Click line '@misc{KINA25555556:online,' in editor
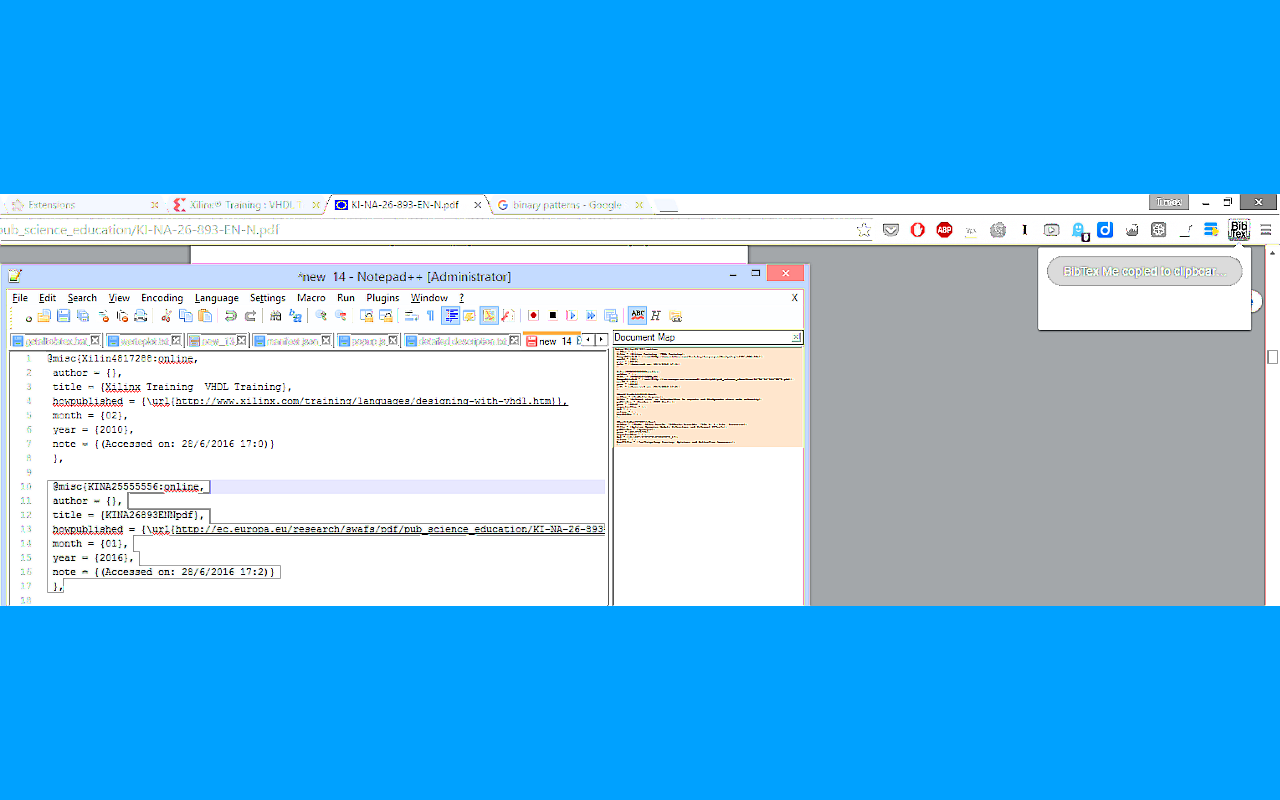 131,487
